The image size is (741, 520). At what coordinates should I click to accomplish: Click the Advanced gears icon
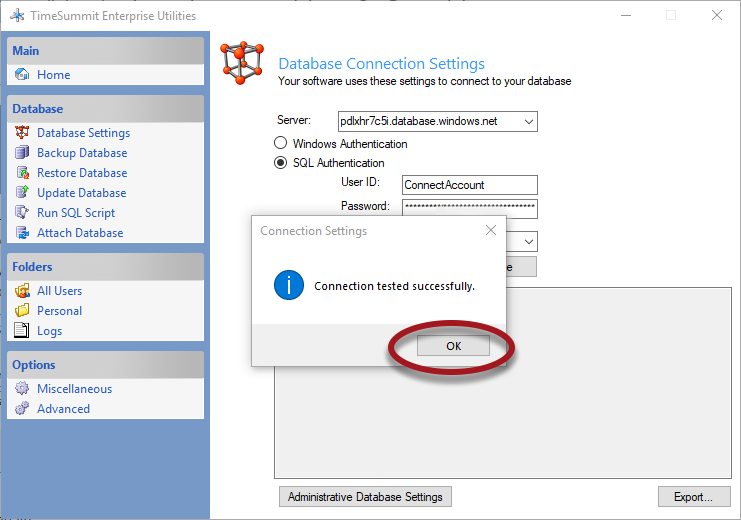(x=22, y=408)
